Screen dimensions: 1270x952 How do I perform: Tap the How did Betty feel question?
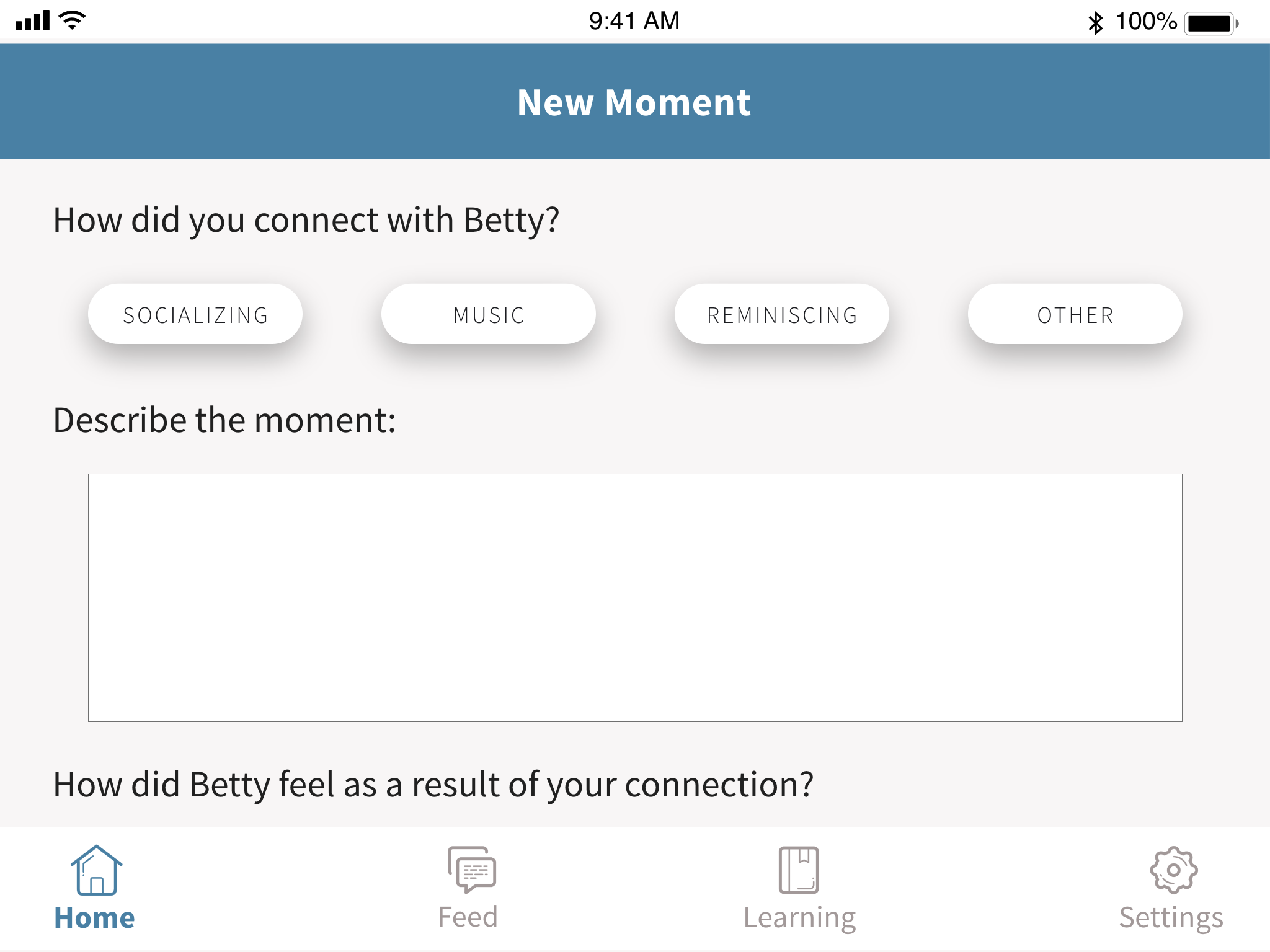click(x=433, y=785)
